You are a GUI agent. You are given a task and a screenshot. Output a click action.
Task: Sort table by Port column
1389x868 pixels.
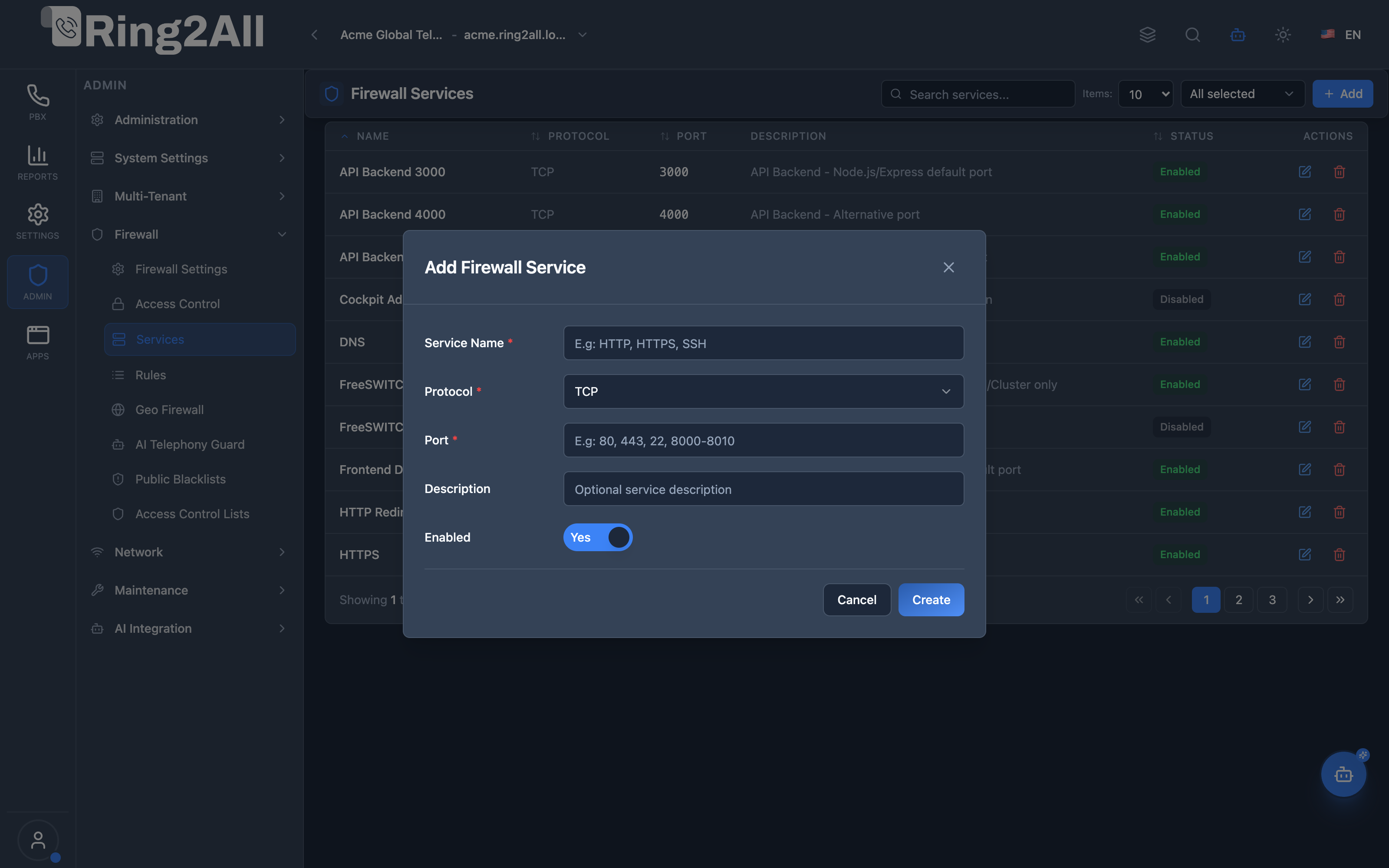pos(683,136)
